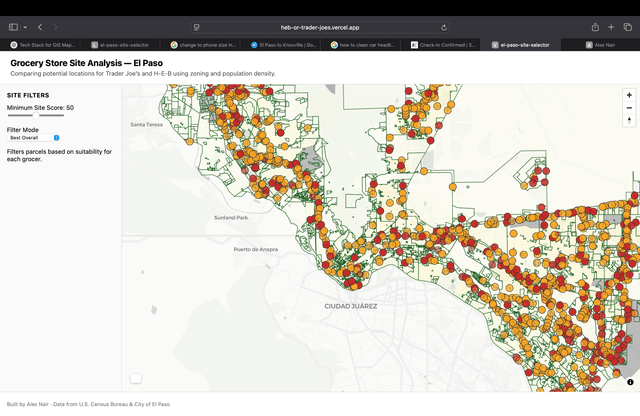Zoom in on the map
The height and width of the screenshot is (416, 640).
[629, 95]
